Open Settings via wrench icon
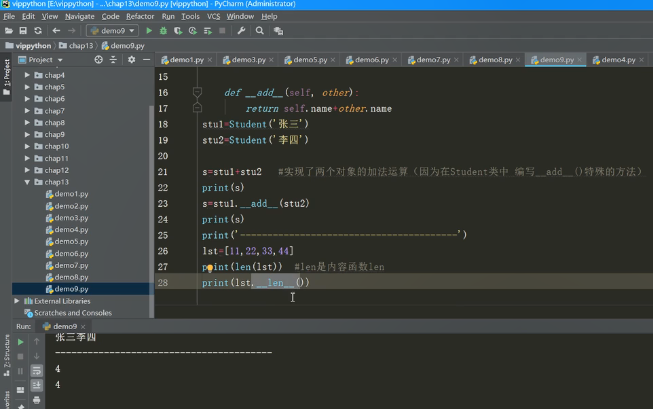 tap(241, 31)
